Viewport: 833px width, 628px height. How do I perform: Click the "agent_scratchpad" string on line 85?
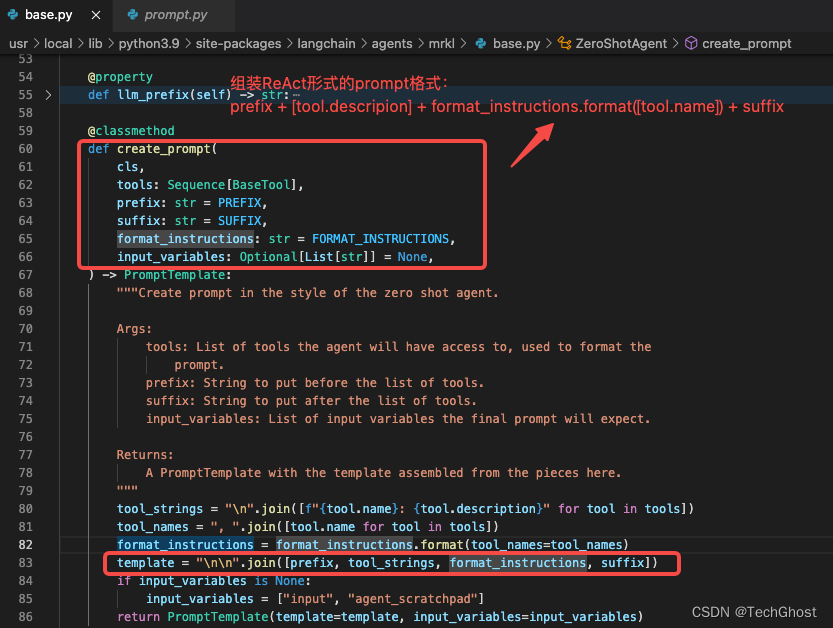[413, 599]
